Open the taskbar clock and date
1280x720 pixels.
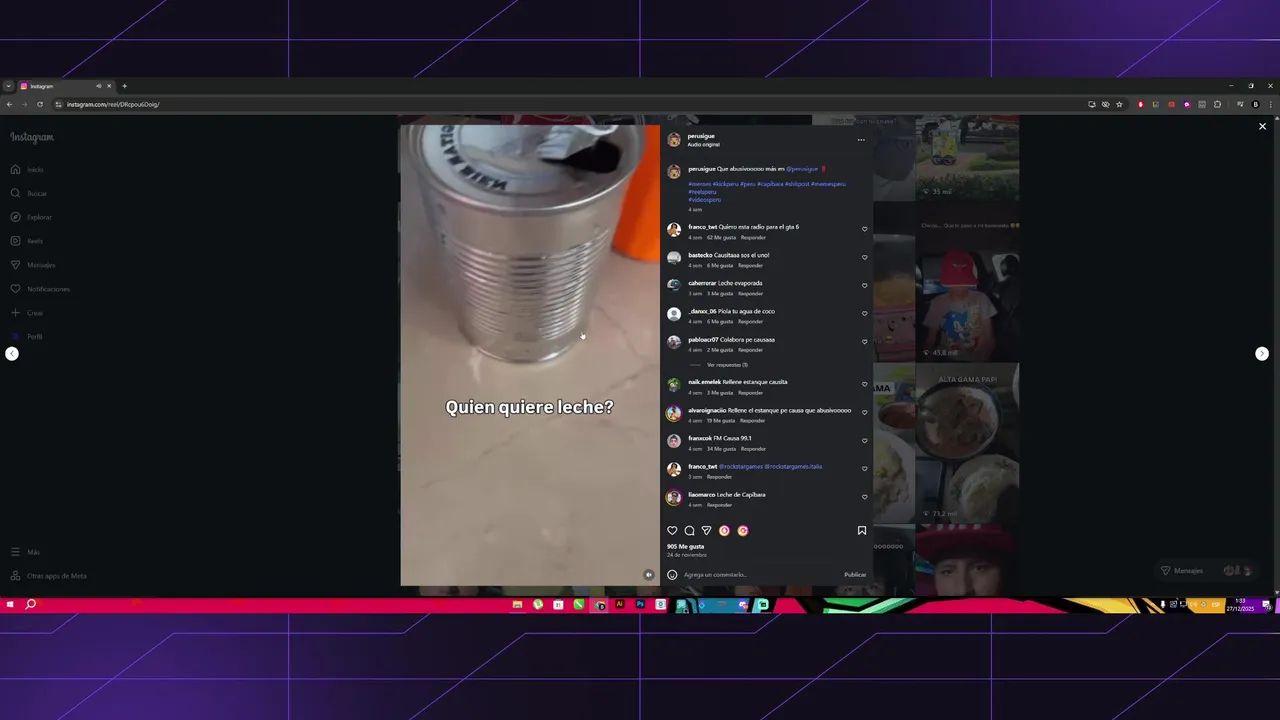point(1241,605)
